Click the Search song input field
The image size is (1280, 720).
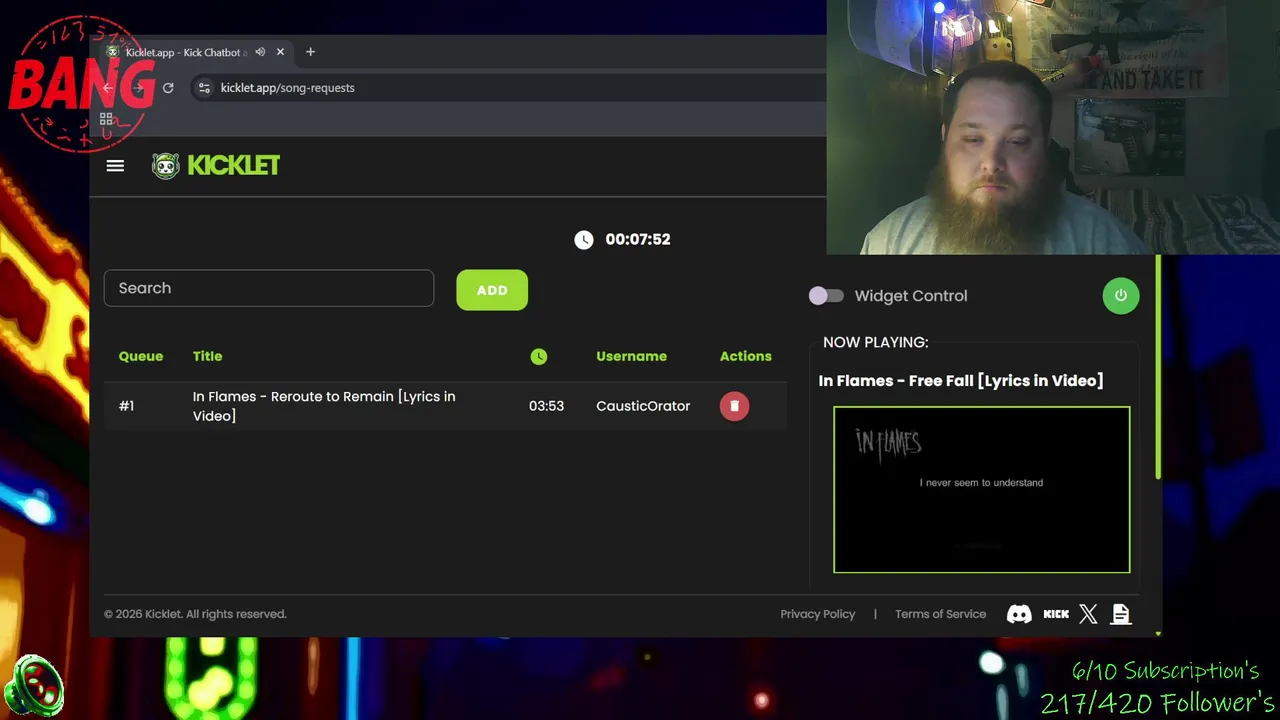pos(269,288)
